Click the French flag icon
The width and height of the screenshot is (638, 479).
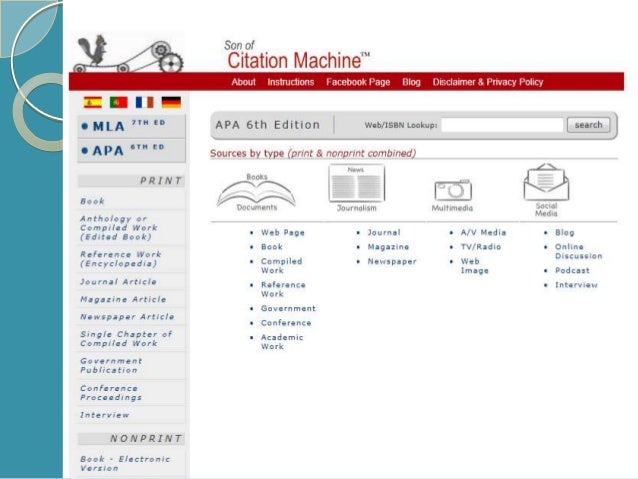144,102
